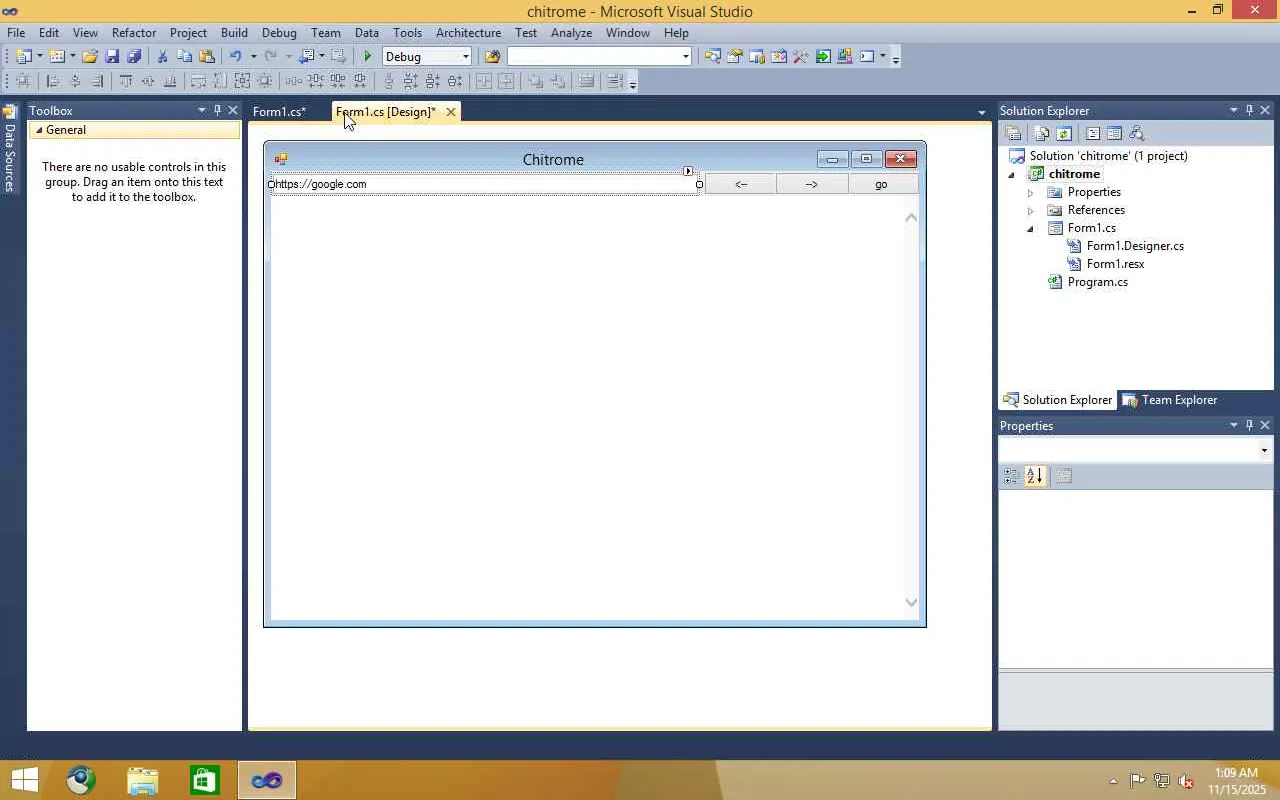1280x800 pixels.
Task: Collapse the Form1.cs node
Action: point(1031,228)
